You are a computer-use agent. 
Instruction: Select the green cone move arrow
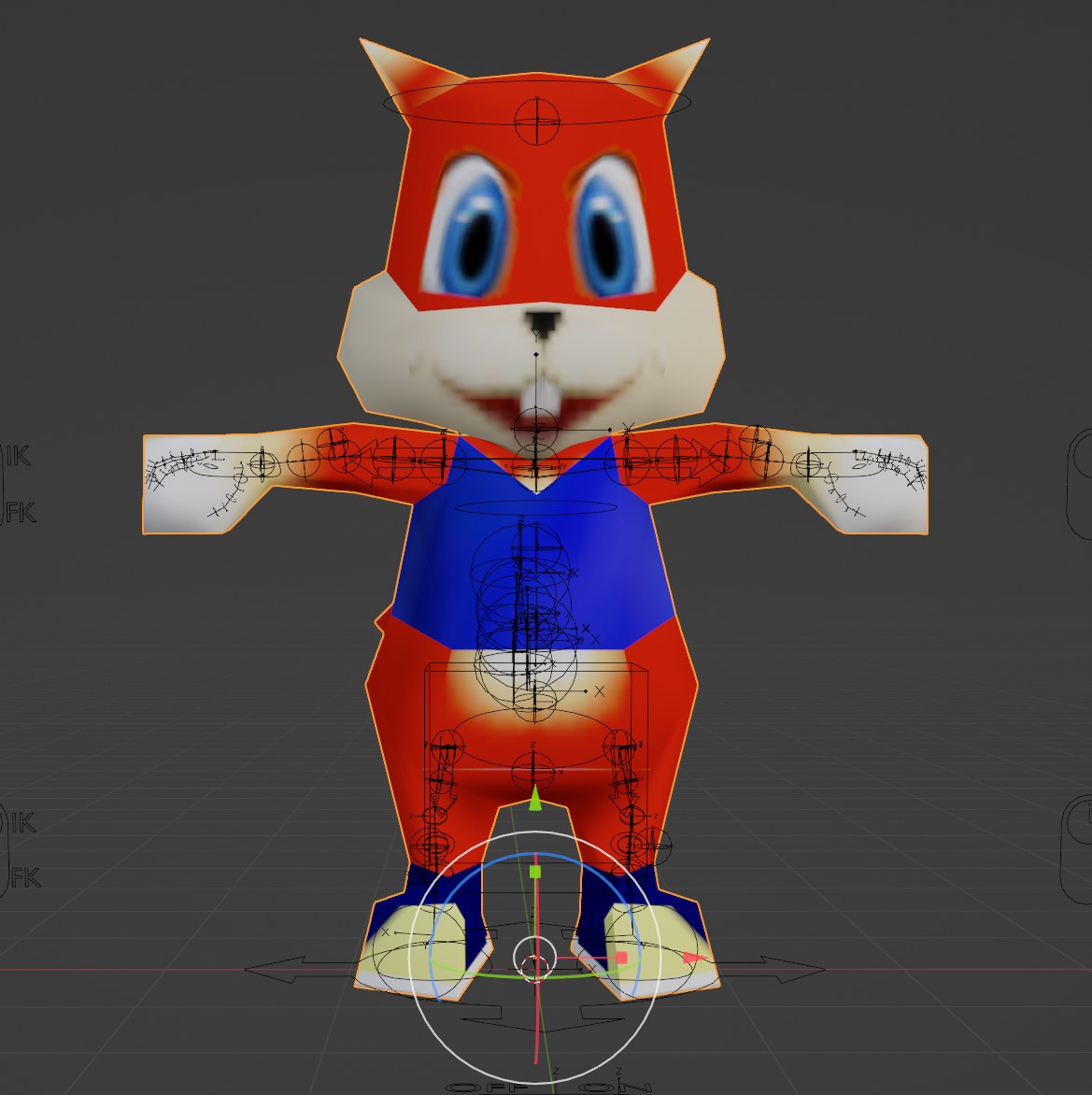click(x=535, y=799)
